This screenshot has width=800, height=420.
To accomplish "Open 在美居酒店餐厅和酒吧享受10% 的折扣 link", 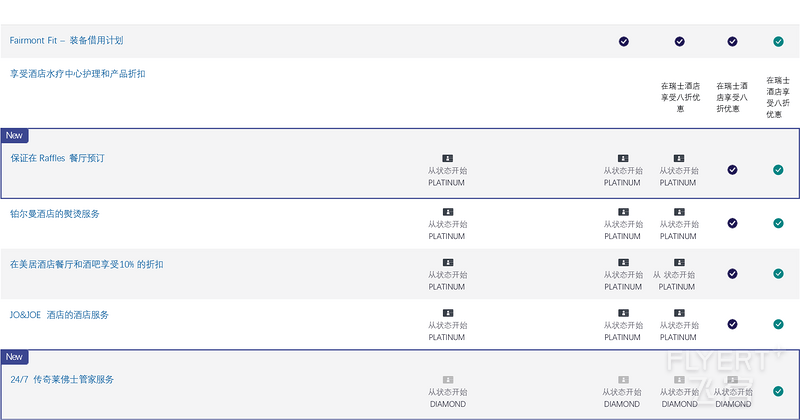I will coord(87,264).
